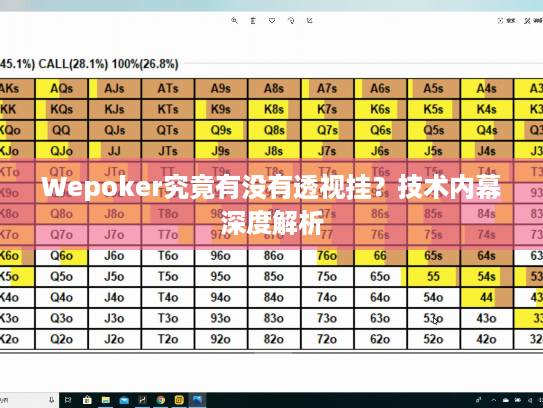Click the microphone icon in the taskbar search box
Screen dimensions: 543x408
[51, 400]
